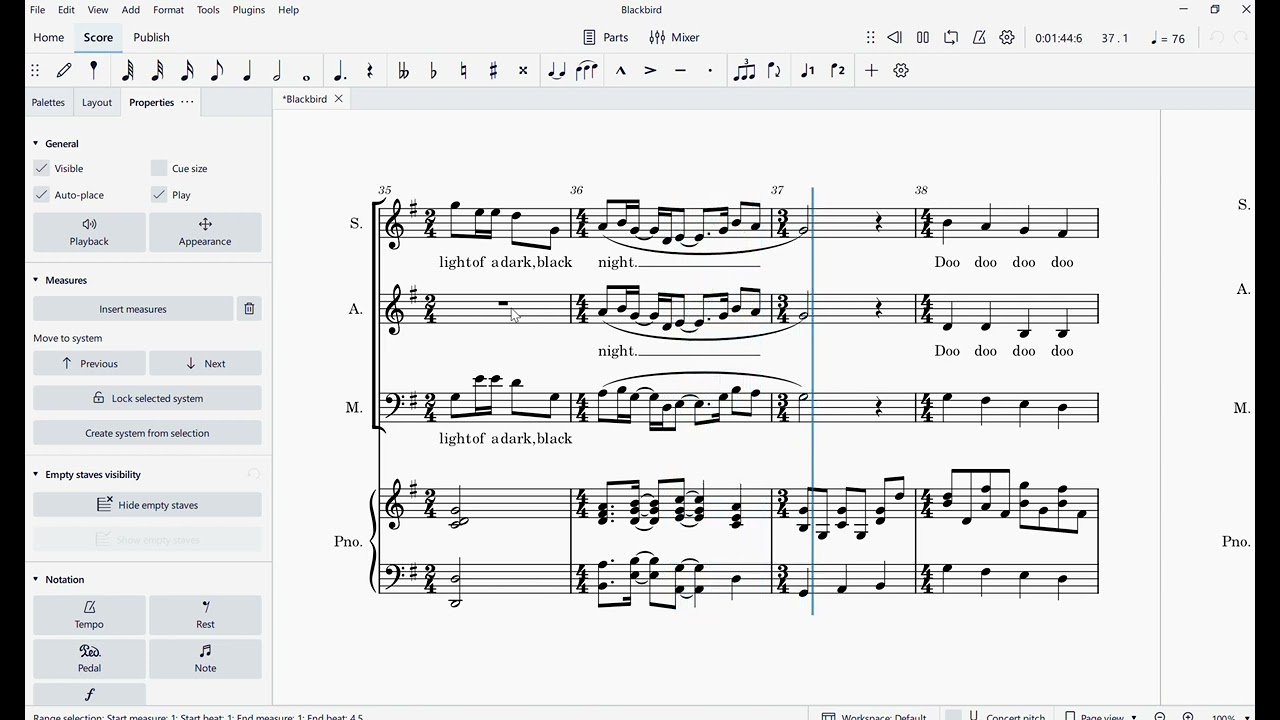
Task: Apply a double sharp accidental
Action: (x=523, y=71)
